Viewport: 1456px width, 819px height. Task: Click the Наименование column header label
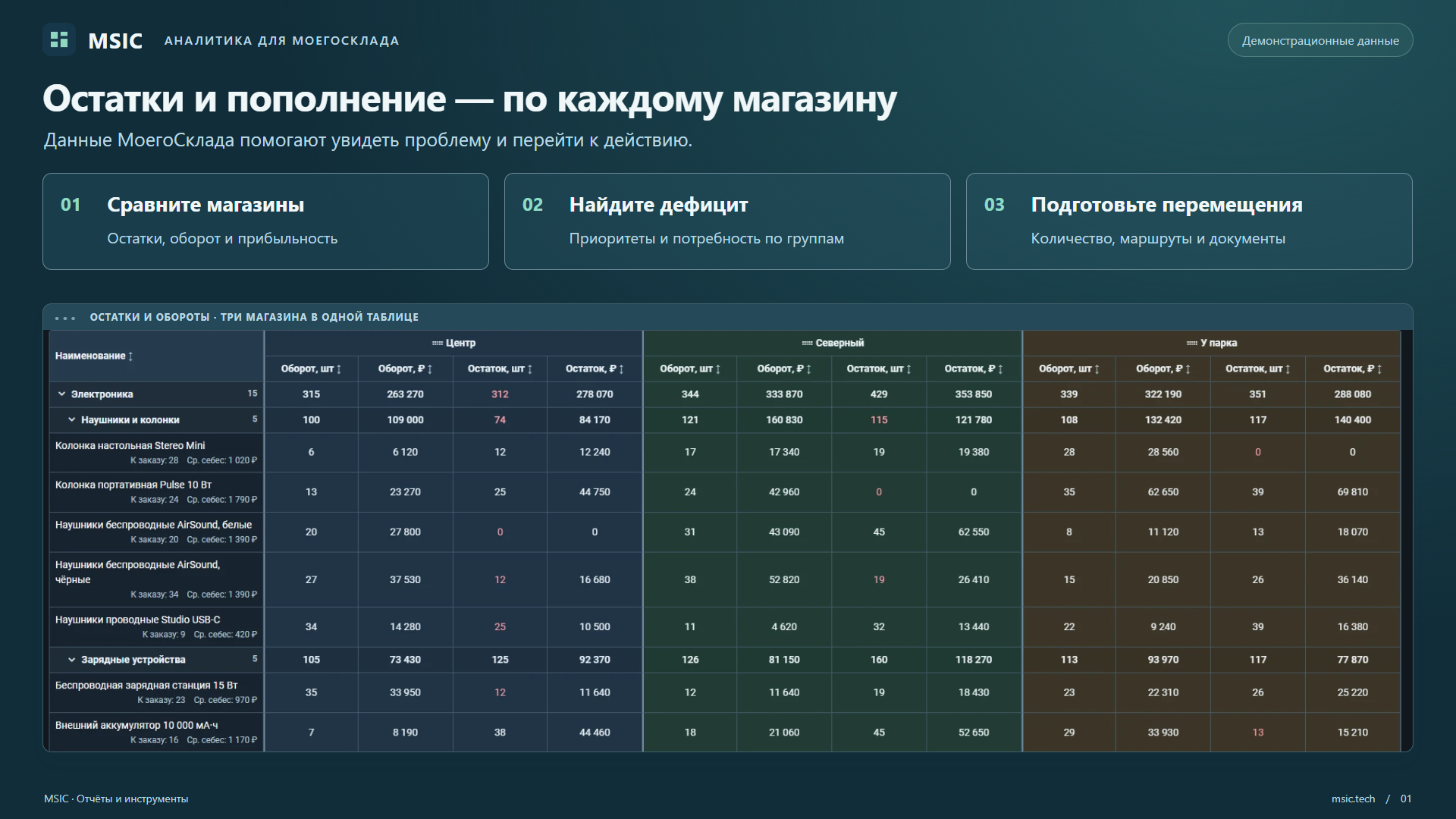click(x=90, y=356)
